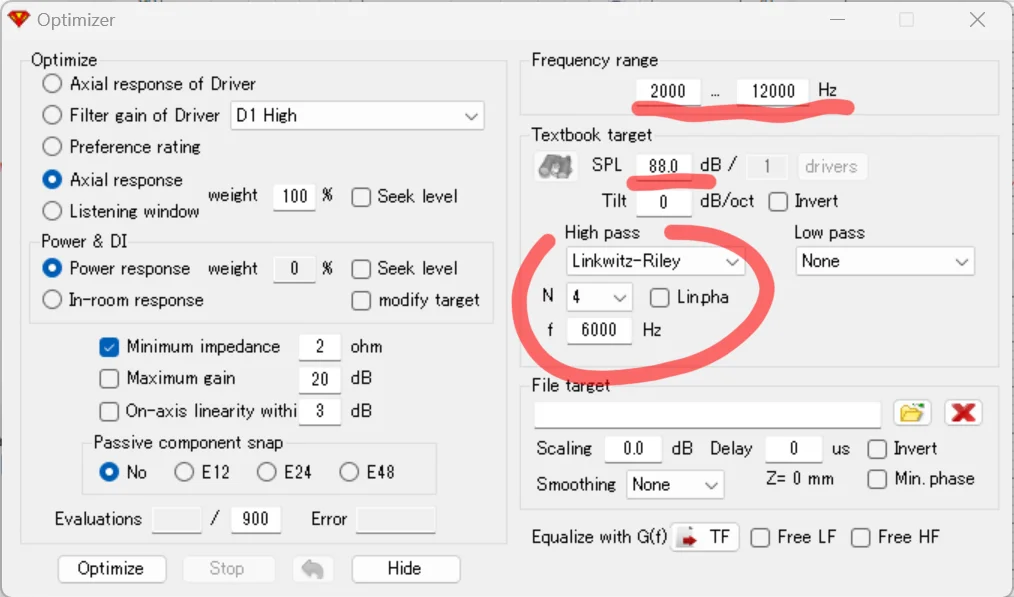
Task: Select the Preference rating radio option
Action: tap(53, 147)
